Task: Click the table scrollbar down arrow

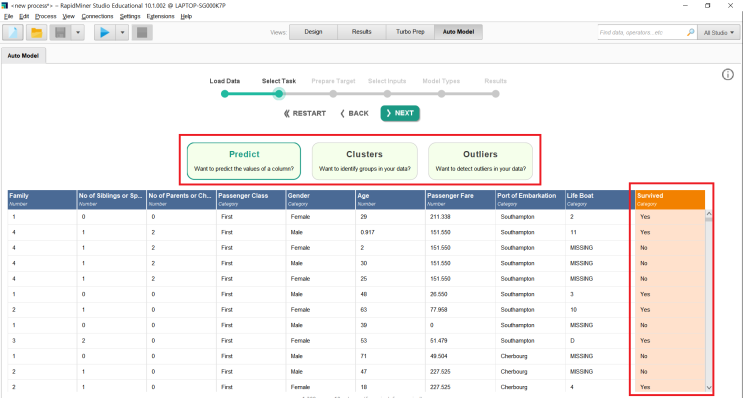Action: [x=709, y=387]
